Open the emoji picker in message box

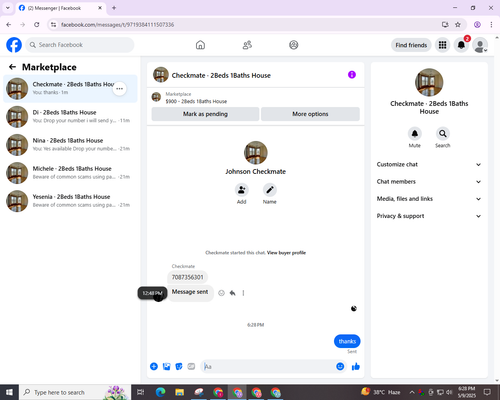(x=340, y=367)
